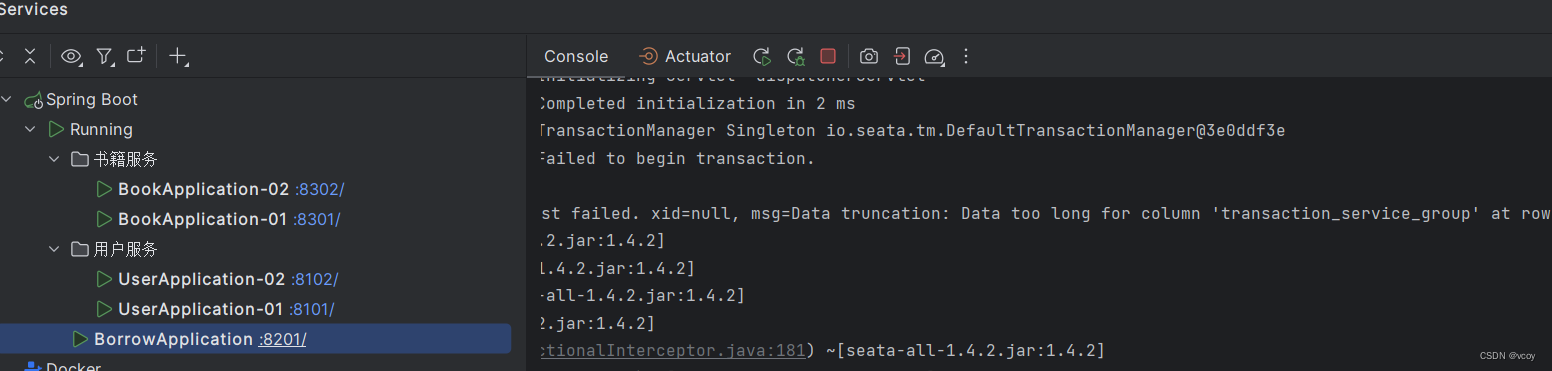Open the services filter menu

[x=105, y=57]
